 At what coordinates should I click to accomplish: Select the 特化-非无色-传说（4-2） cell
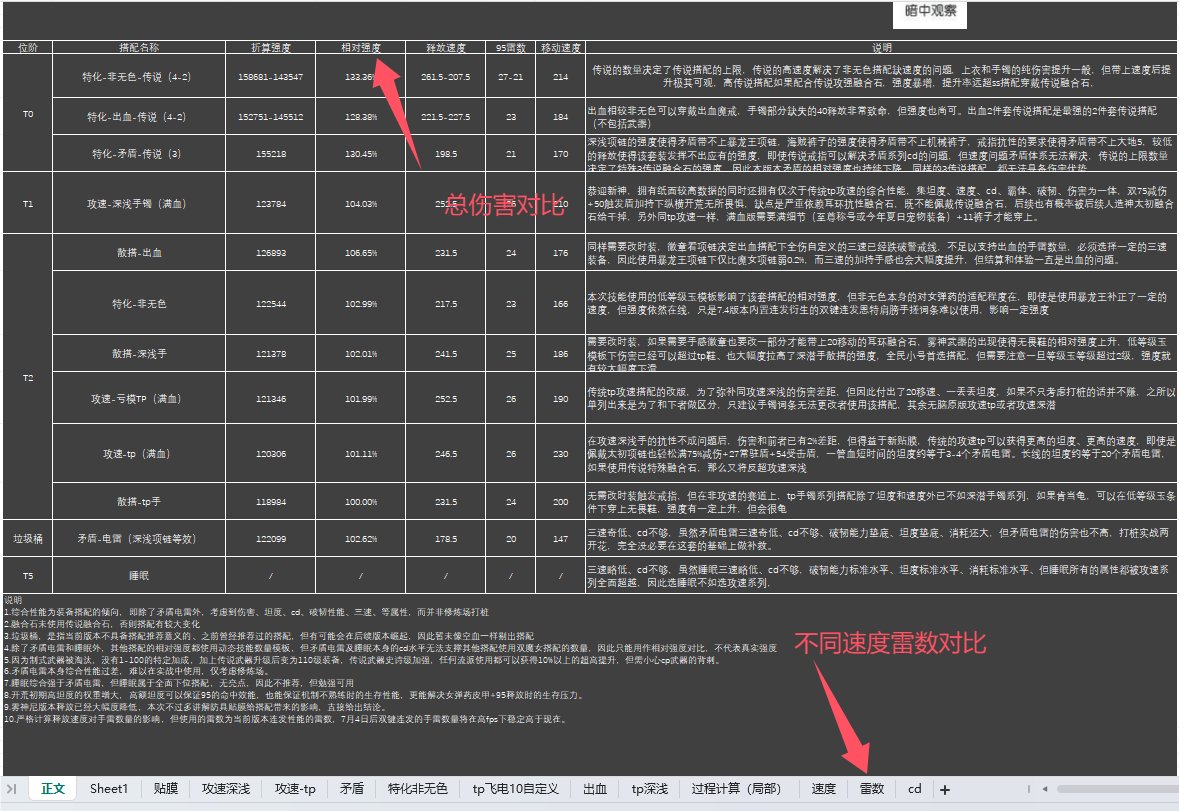139,77
